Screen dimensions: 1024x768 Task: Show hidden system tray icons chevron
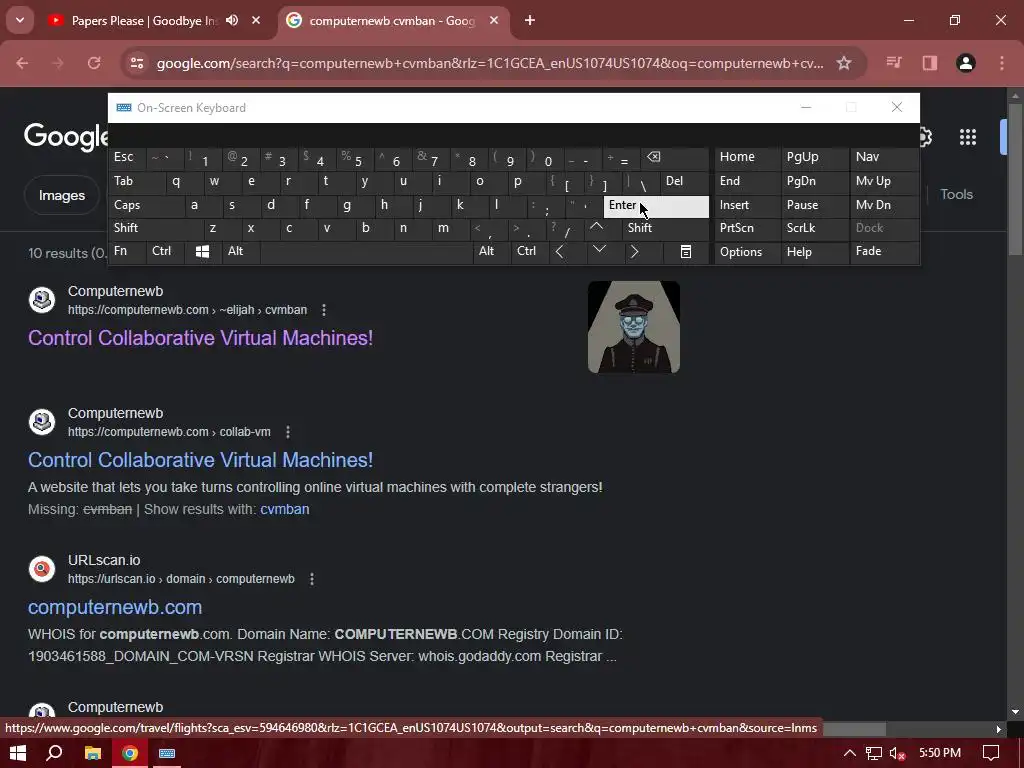click(850, 754)
